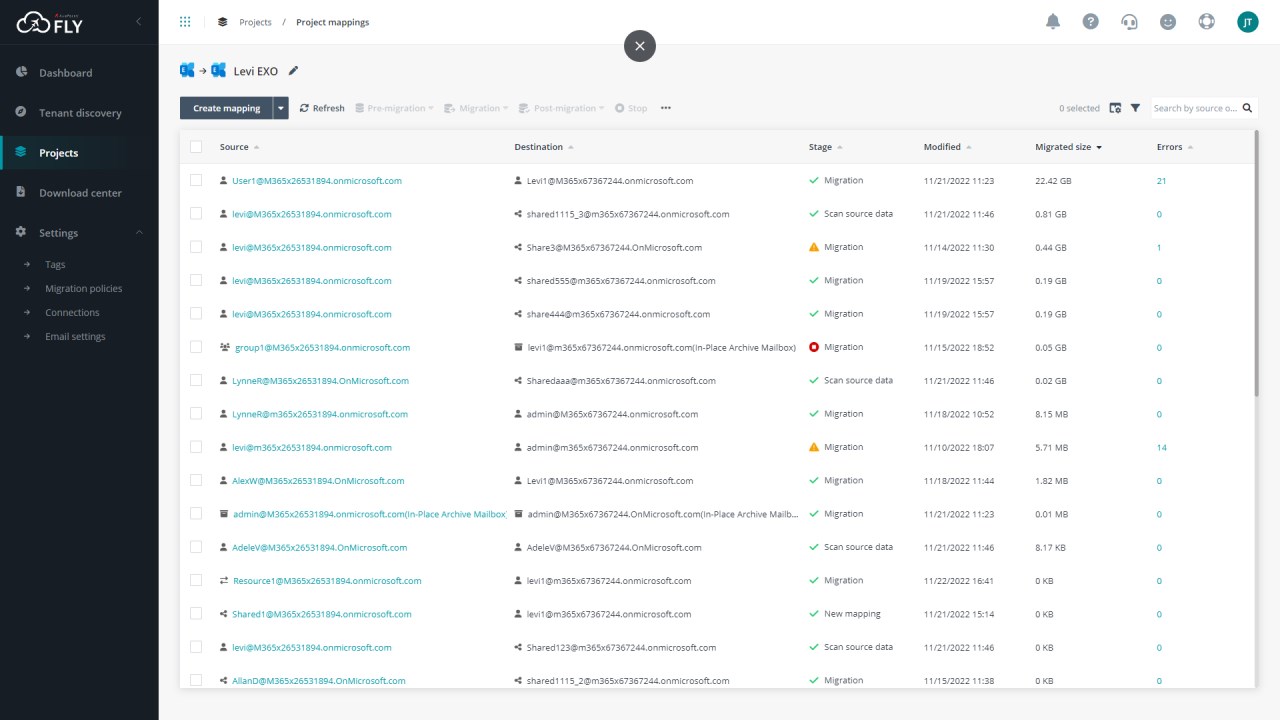Open the JT user avatar menu
The image size is (1280, 720).
1248,22
